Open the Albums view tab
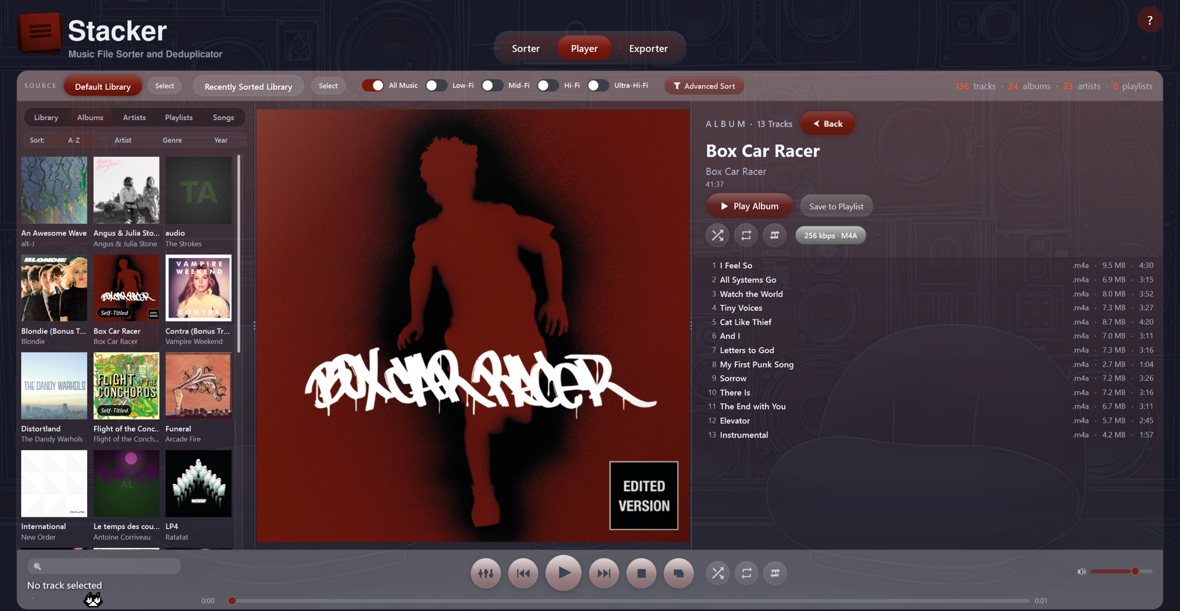The image size is (1180, 611). coord(90,117)
